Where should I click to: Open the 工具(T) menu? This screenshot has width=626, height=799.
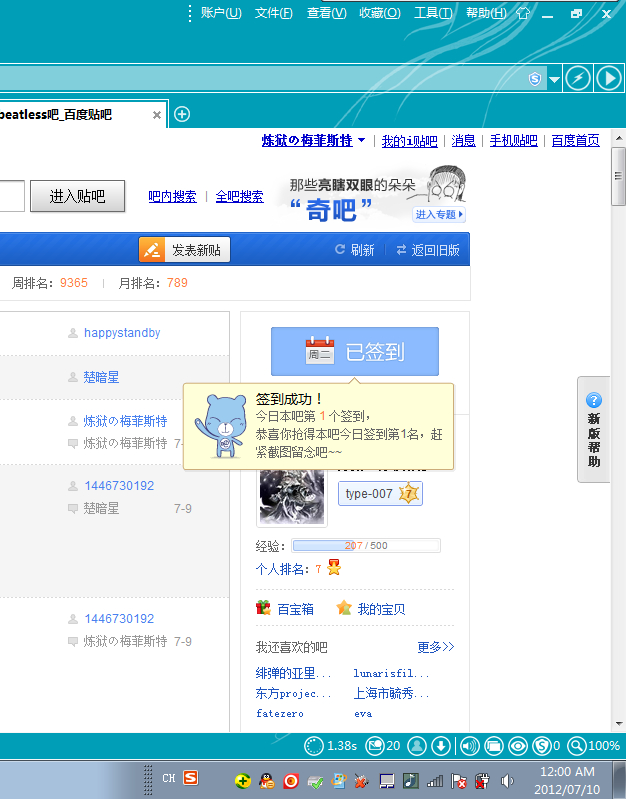[433, 13]
